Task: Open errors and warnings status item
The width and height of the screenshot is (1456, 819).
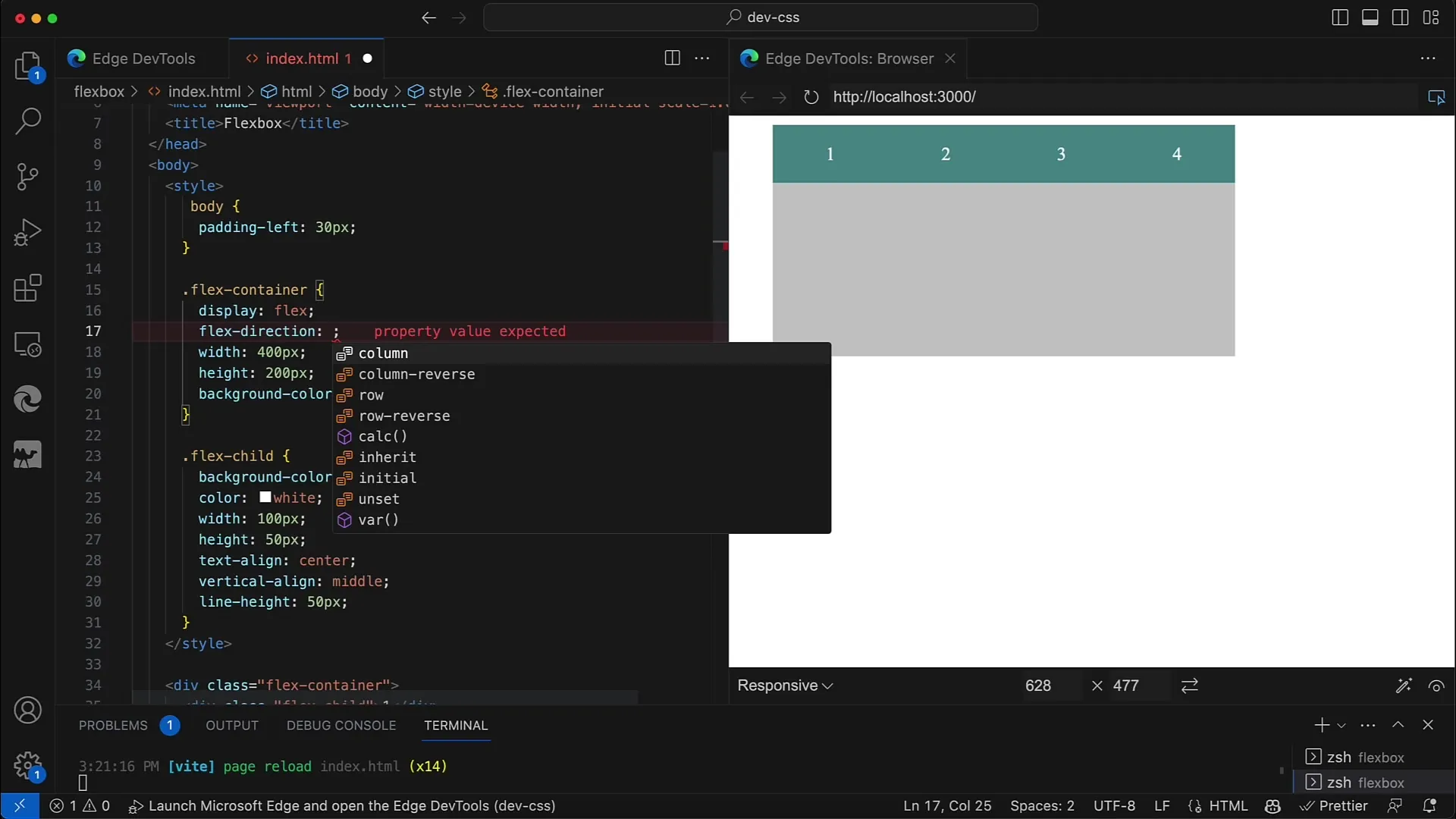Action: click(x=80, y=805)
